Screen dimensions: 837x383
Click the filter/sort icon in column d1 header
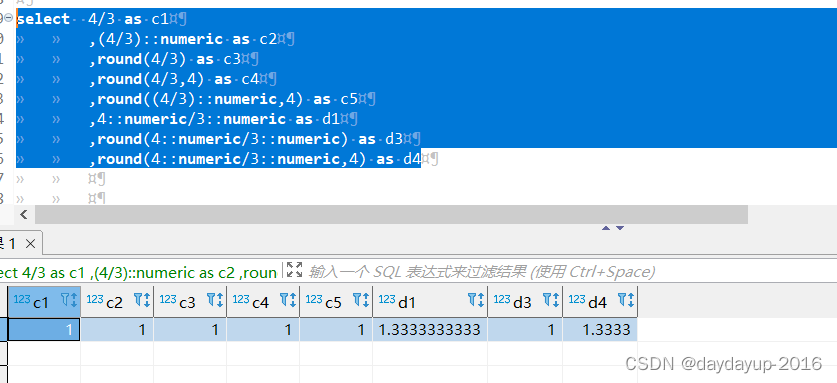coord(476,300)
